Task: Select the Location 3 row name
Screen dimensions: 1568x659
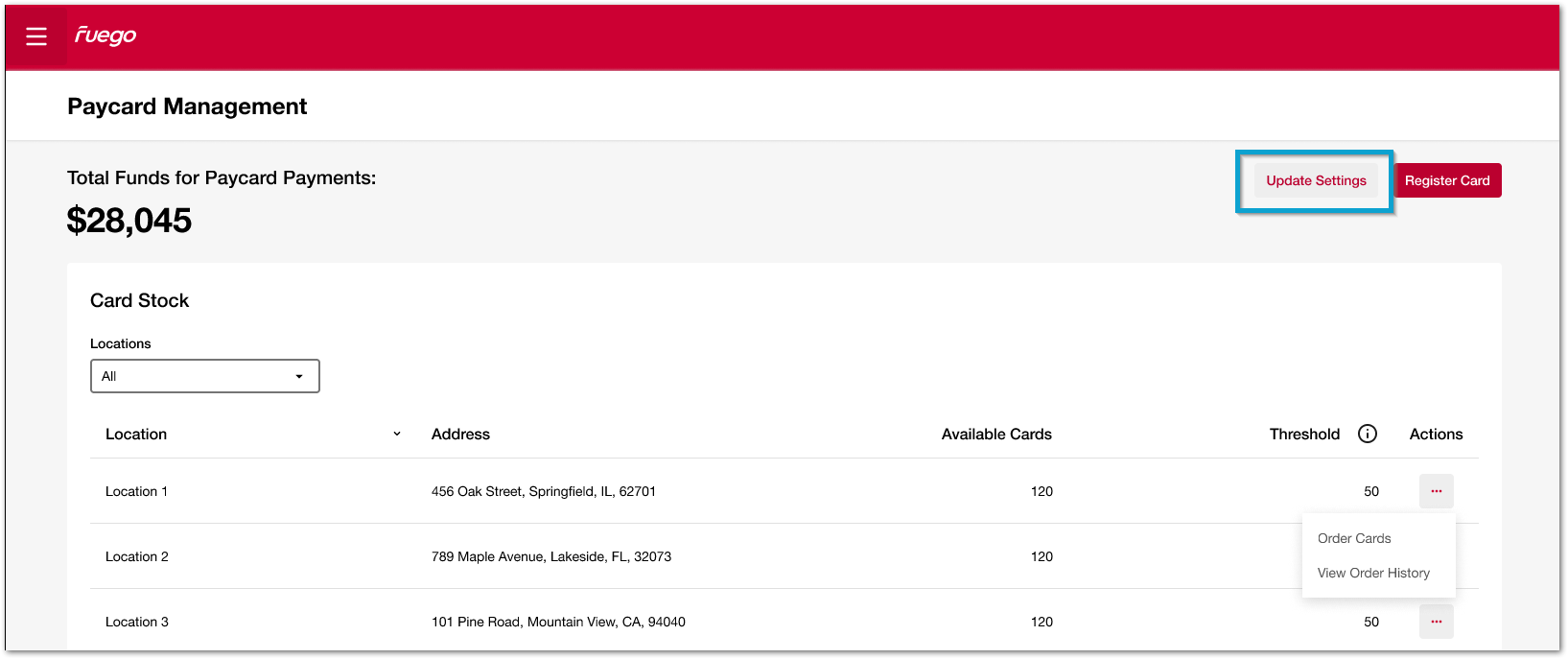Action: 137,622
